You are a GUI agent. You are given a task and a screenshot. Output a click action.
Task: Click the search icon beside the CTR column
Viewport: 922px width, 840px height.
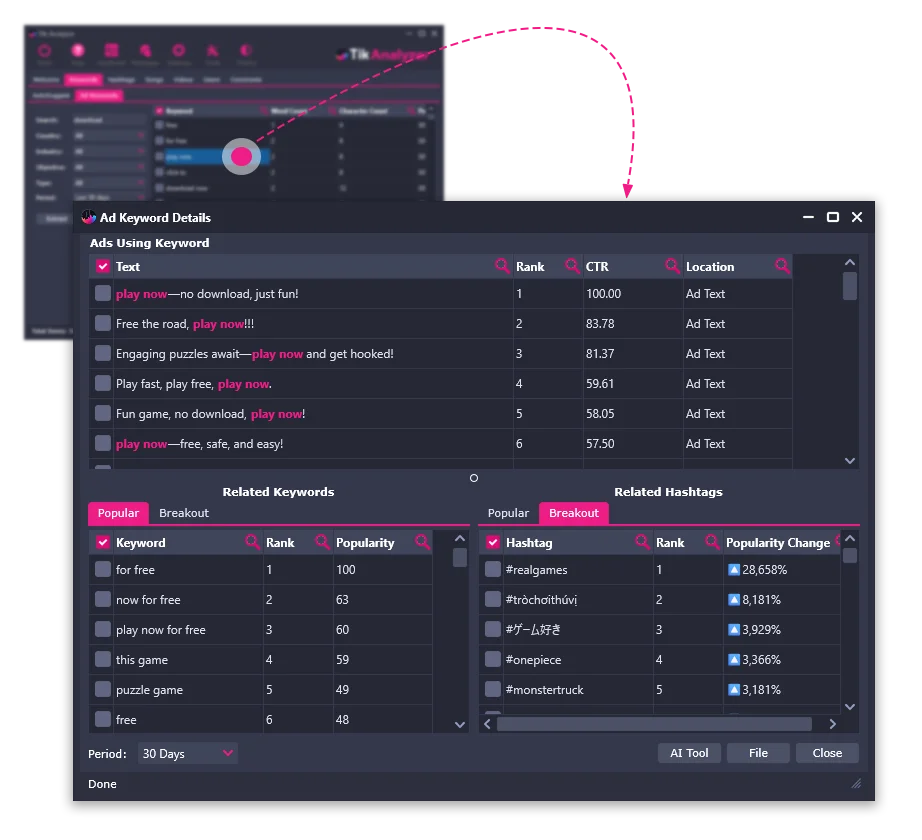(x=673, y=266)
